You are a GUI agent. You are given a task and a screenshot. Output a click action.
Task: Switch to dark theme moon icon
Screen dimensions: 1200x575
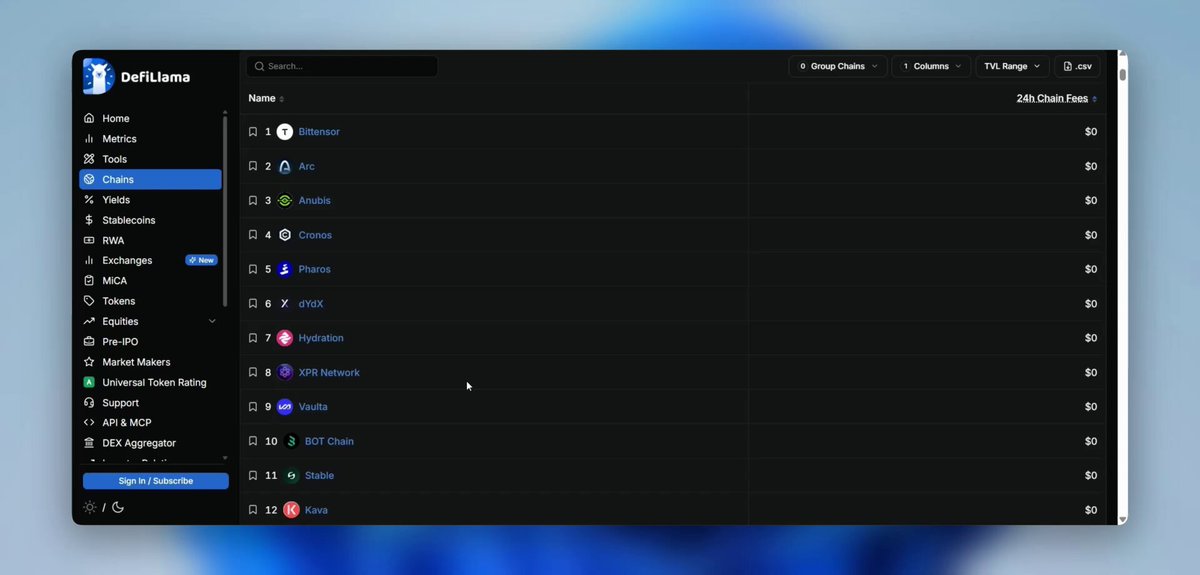pos(117,507)
